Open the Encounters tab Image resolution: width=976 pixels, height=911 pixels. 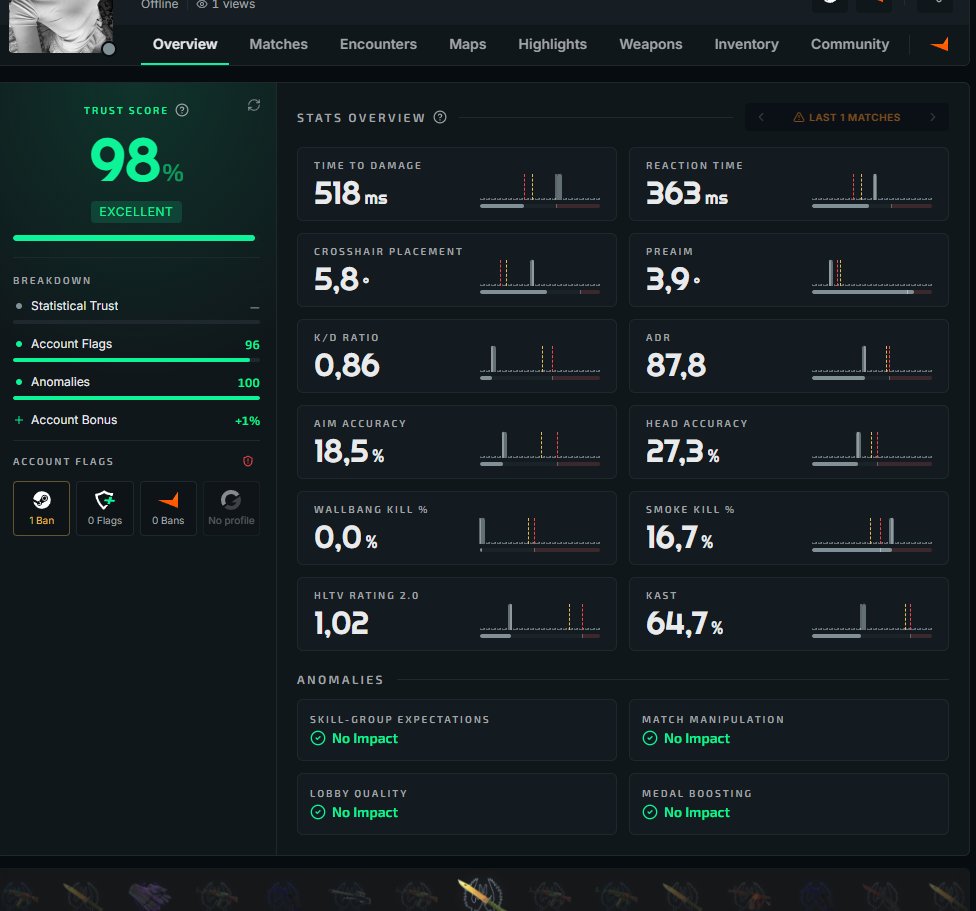pos(378,44)
